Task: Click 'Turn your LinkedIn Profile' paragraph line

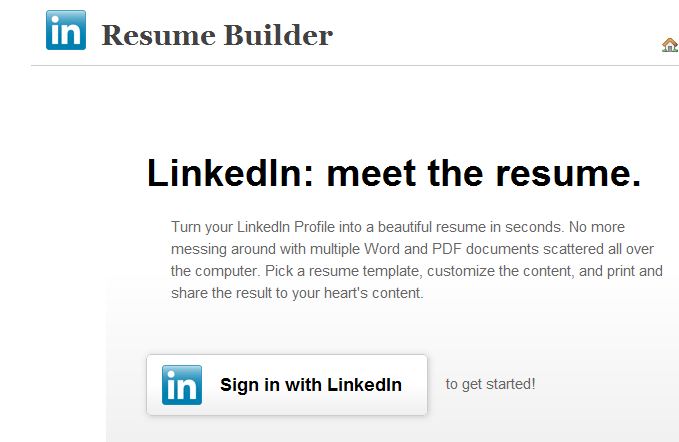Action: [398, 227]
